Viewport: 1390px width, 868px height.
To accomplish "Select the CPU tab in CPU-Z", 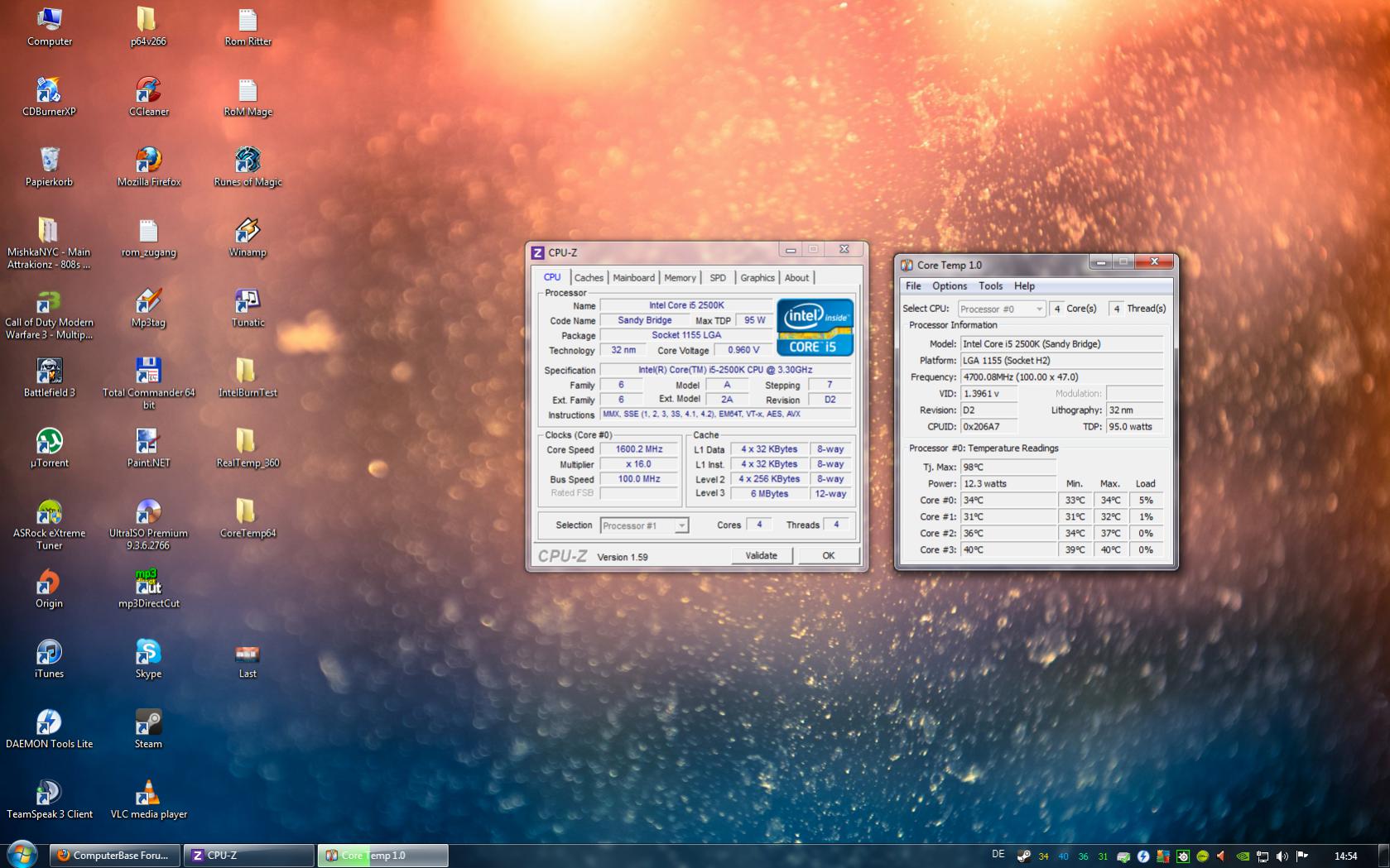I will coord(552,277).
